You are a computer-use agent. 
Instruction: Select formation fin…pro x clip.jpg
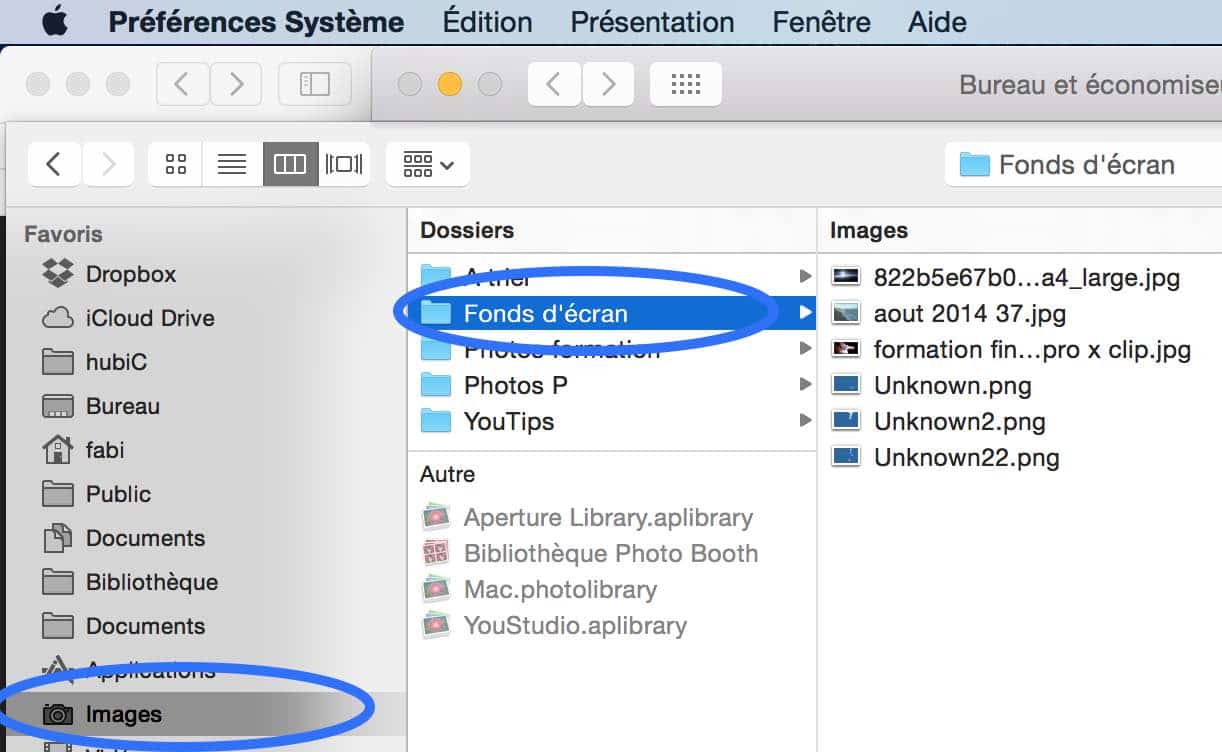point(1032,349)
